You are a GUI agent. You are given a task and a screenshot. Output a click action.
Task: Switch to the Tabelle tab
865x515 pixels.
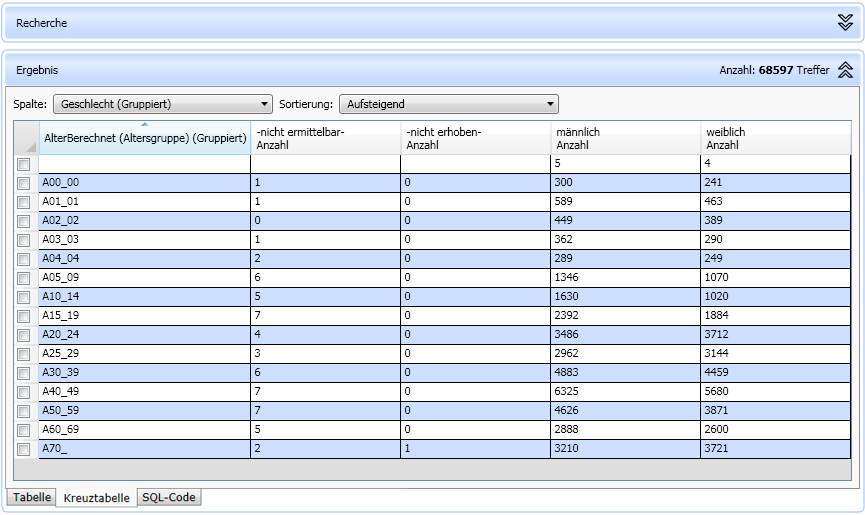tap(31, 497)
